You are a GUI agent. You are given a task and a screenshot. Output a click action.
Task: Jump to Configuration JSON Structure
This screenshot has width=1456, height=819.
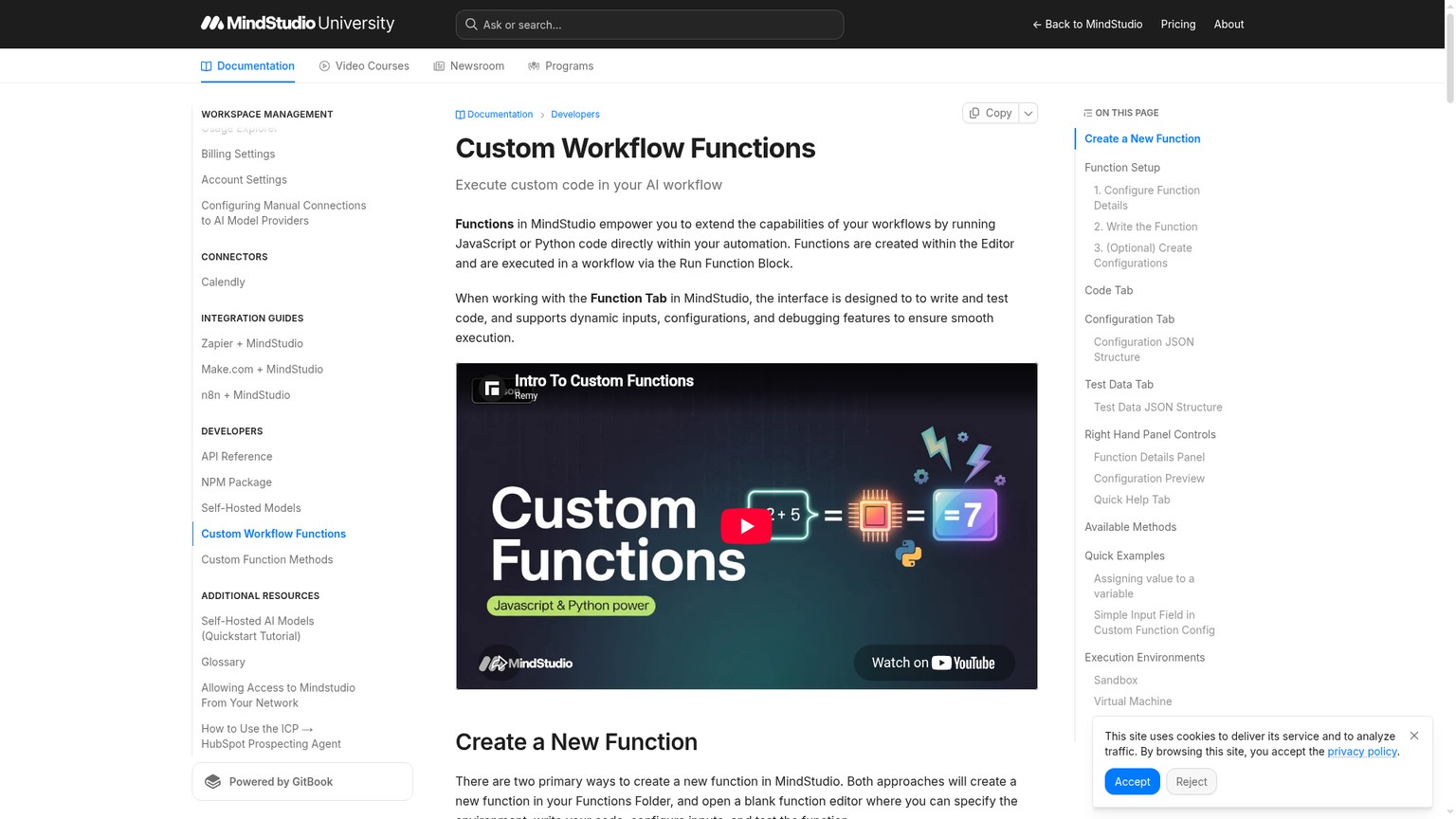[1144, 350]
